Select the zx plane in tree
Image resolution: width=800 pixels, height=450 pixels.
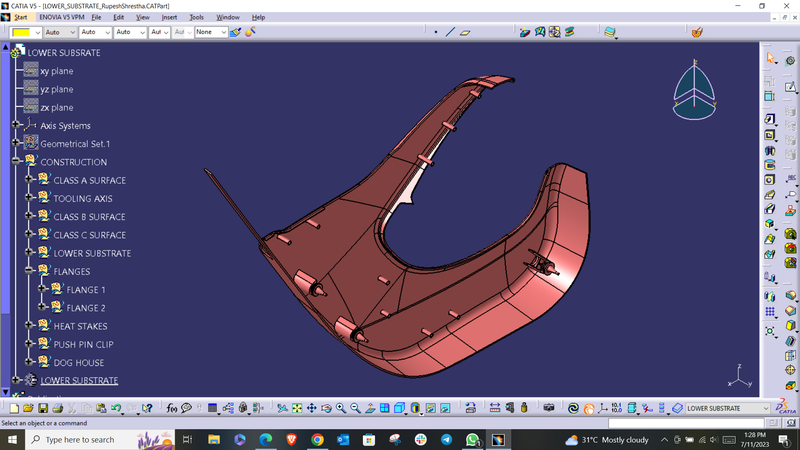pyautogui.click(x=57, y=108)
